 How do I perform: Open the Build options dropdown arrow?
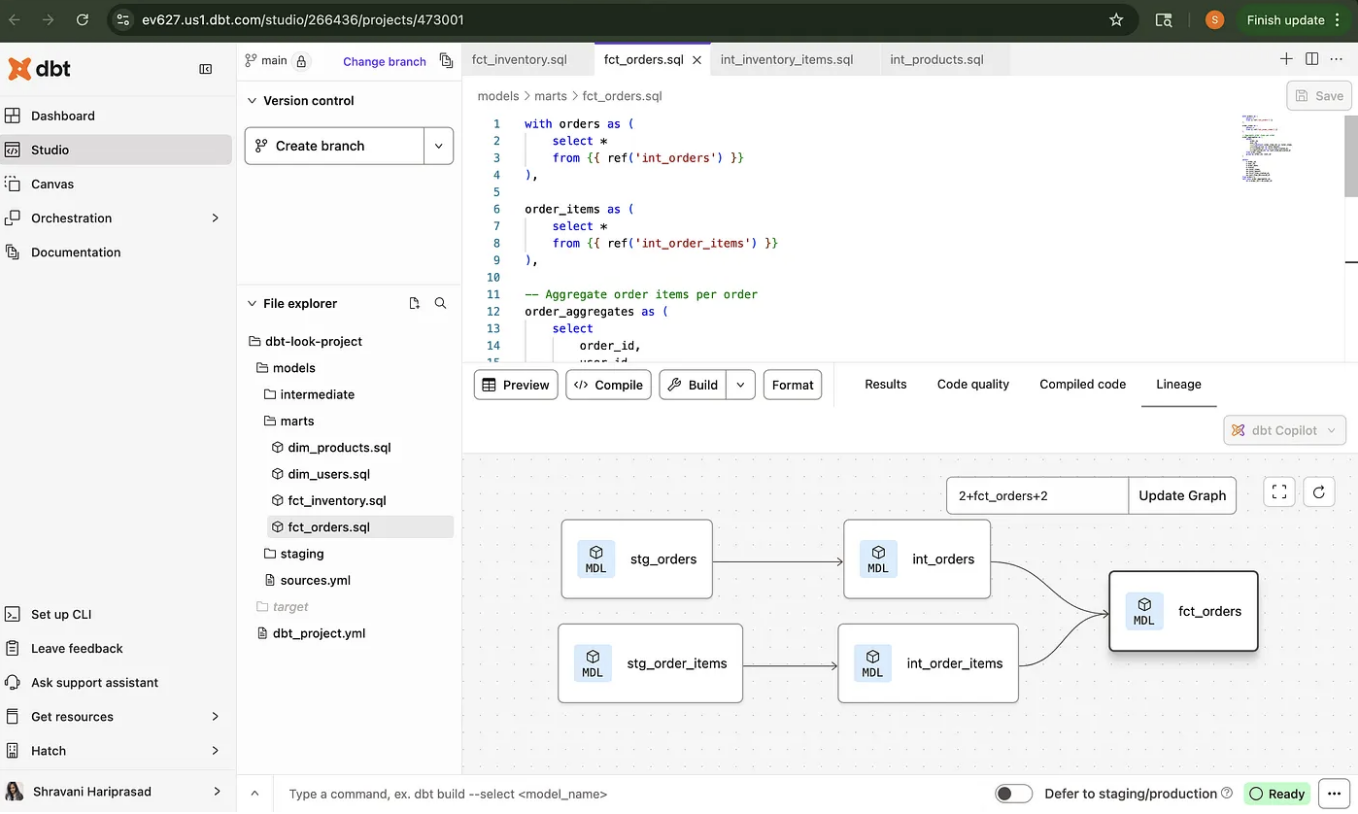740,385
